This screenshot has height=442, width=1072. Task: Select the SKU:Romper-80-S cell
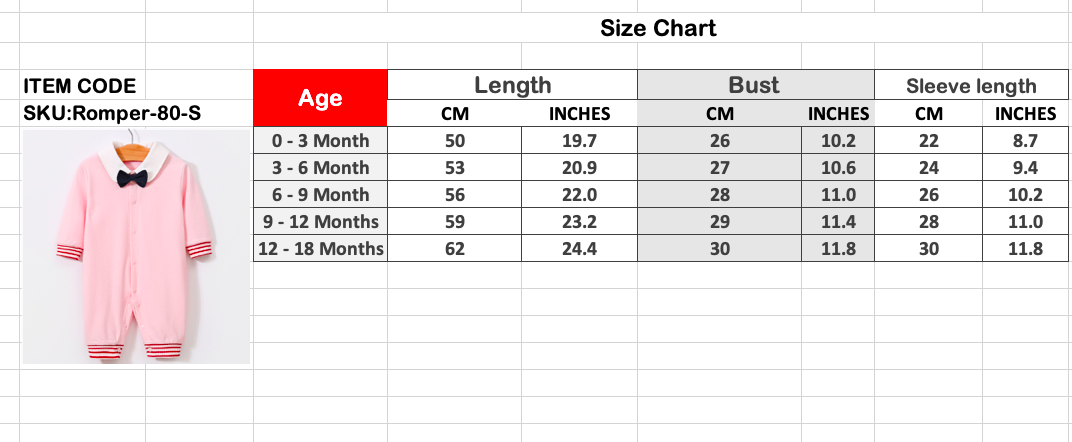coord(112,113)
